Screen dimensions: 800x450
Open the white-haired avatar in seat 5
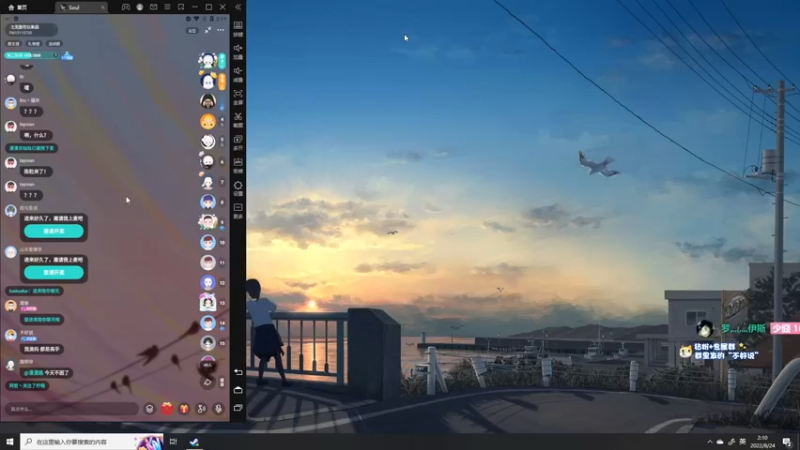208,141
